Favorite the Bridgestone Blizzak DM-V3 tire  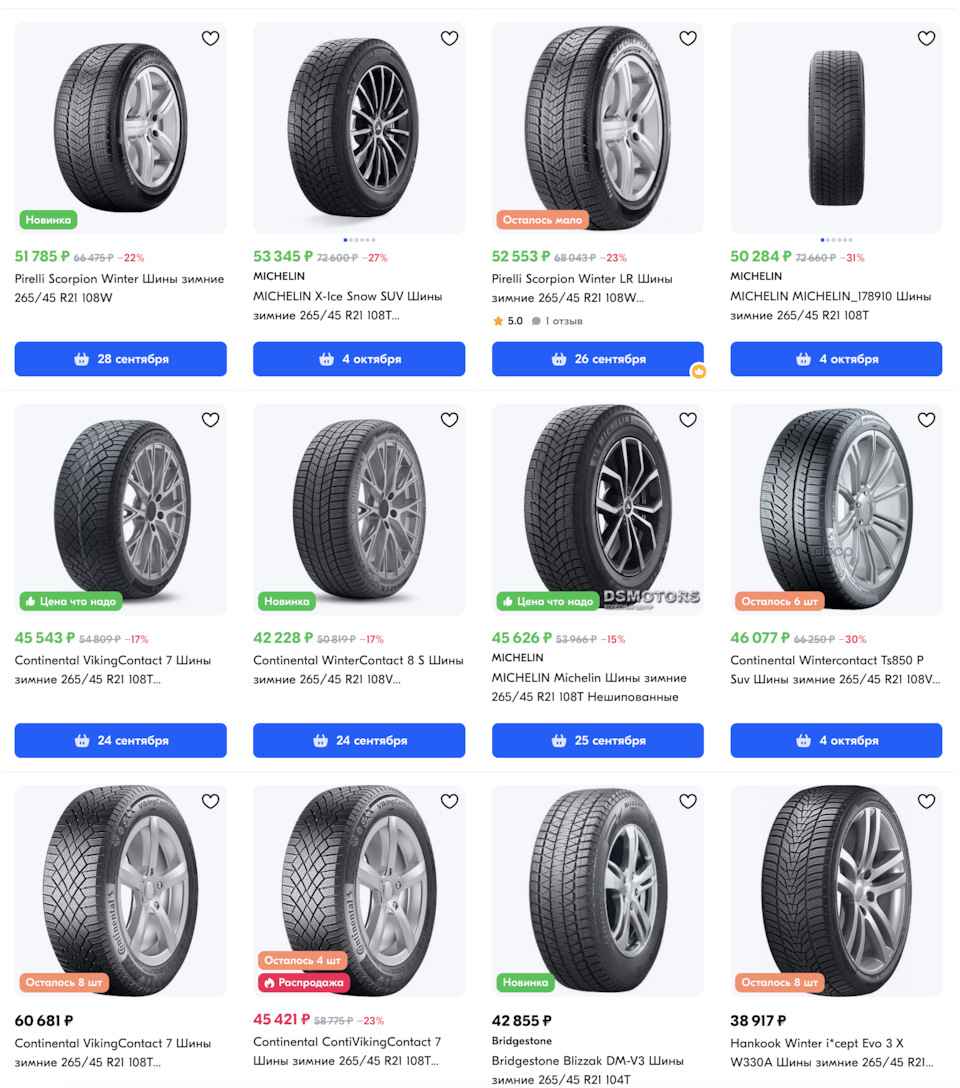[688, 801]
